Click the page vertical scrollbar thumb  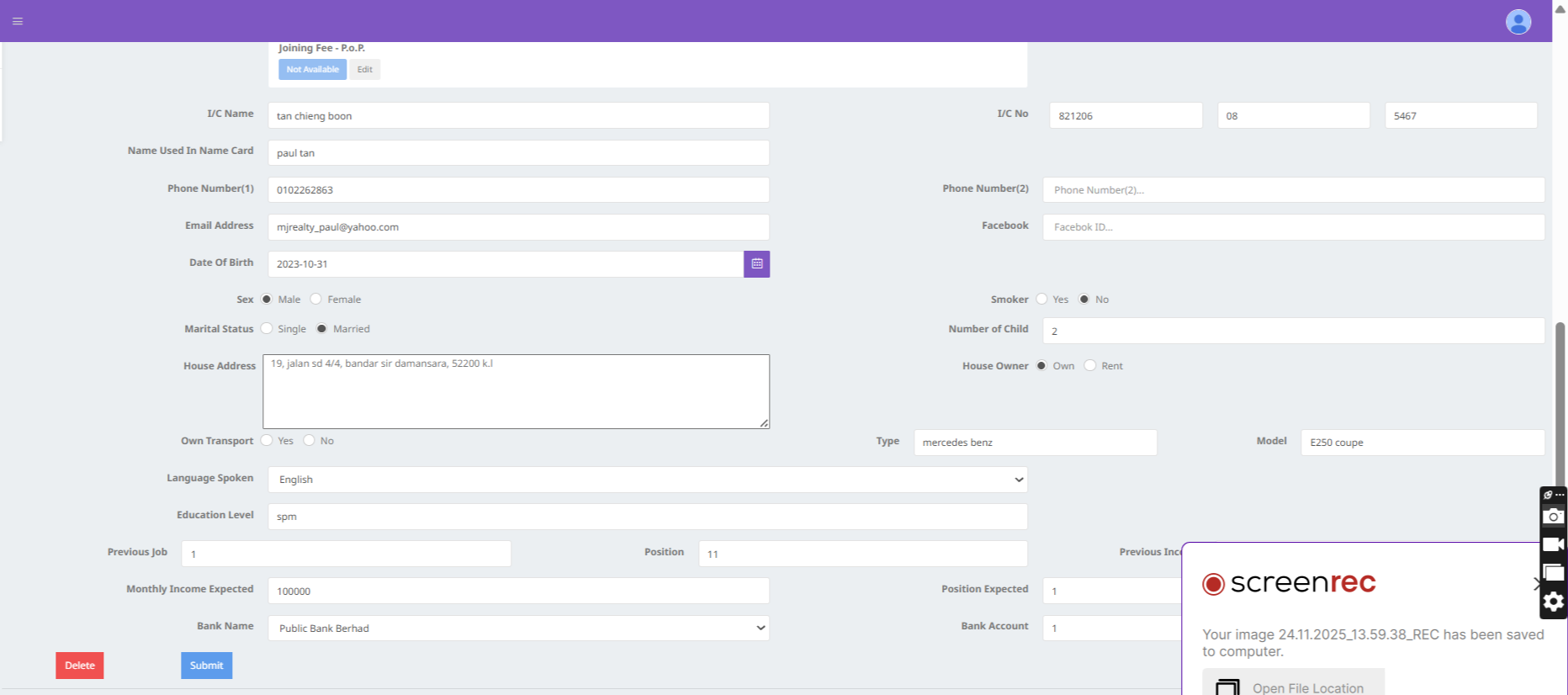1560,404
